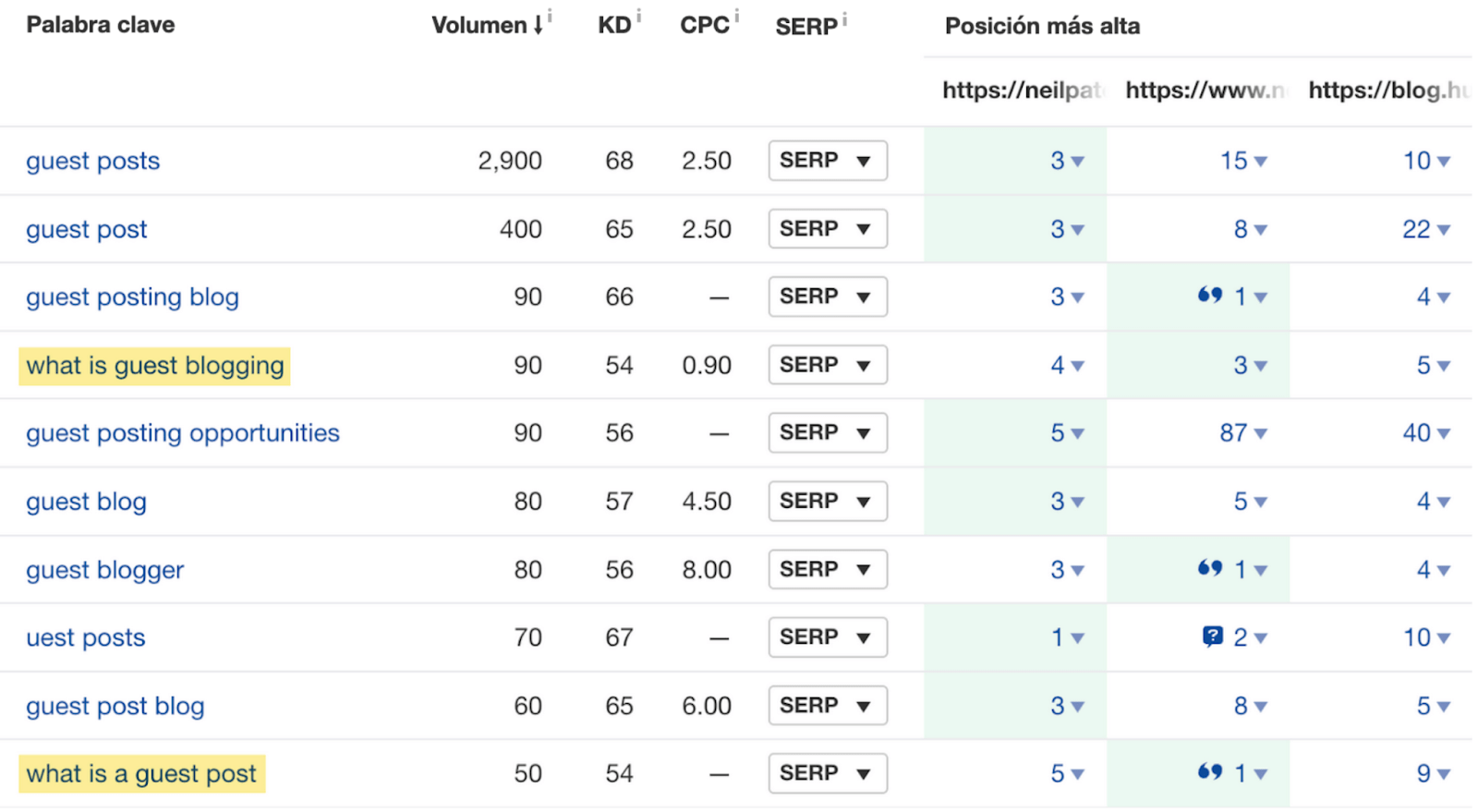Open SERP dropdown for guest posts
Screen dimensions: 1478x812
(827, 161)
